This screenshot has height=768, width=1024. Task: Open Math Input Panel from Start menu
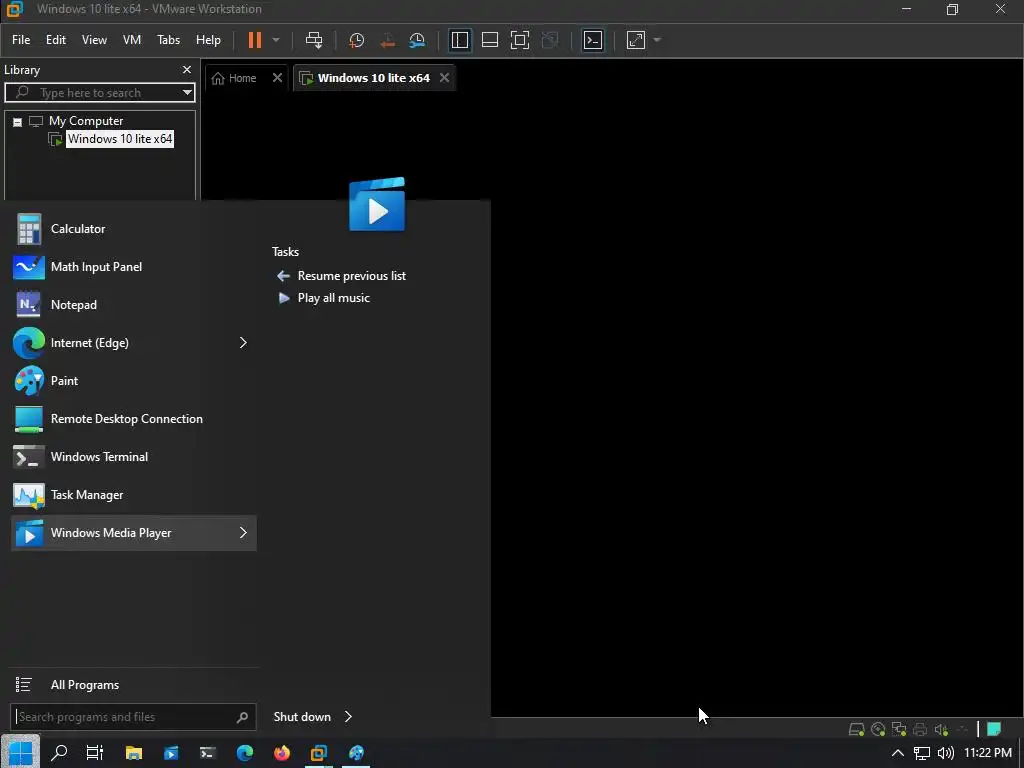coord(133,266)
